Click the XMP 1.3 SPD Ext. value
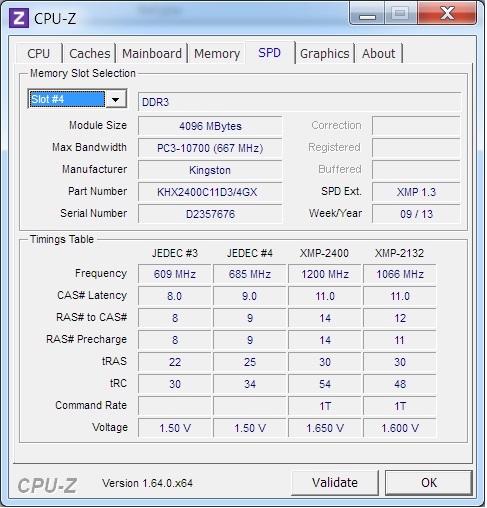Viewport: 487px width, 508px height. tap(416, 192)
